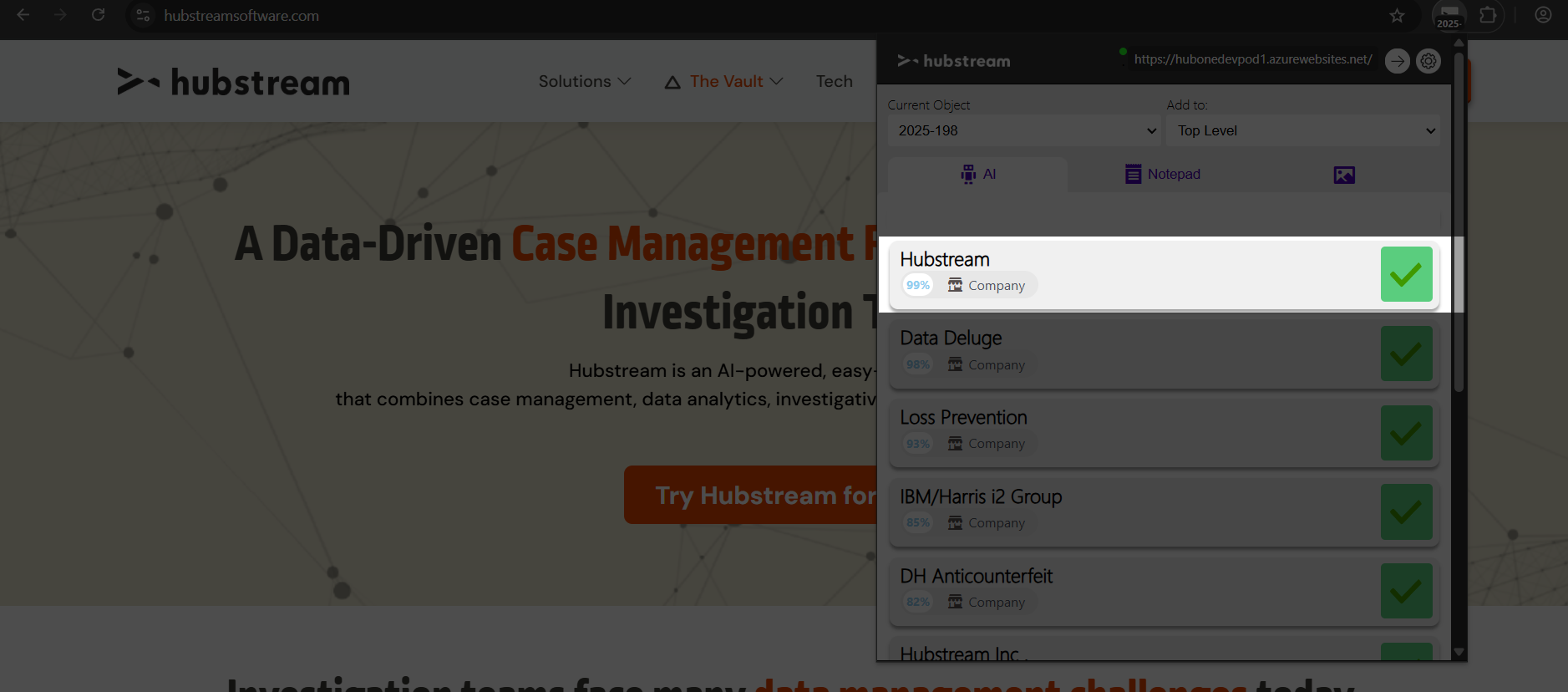1568x692 pixels.
Task: Switch to the Notepad tab
Action: click(x=1162, y=174)
